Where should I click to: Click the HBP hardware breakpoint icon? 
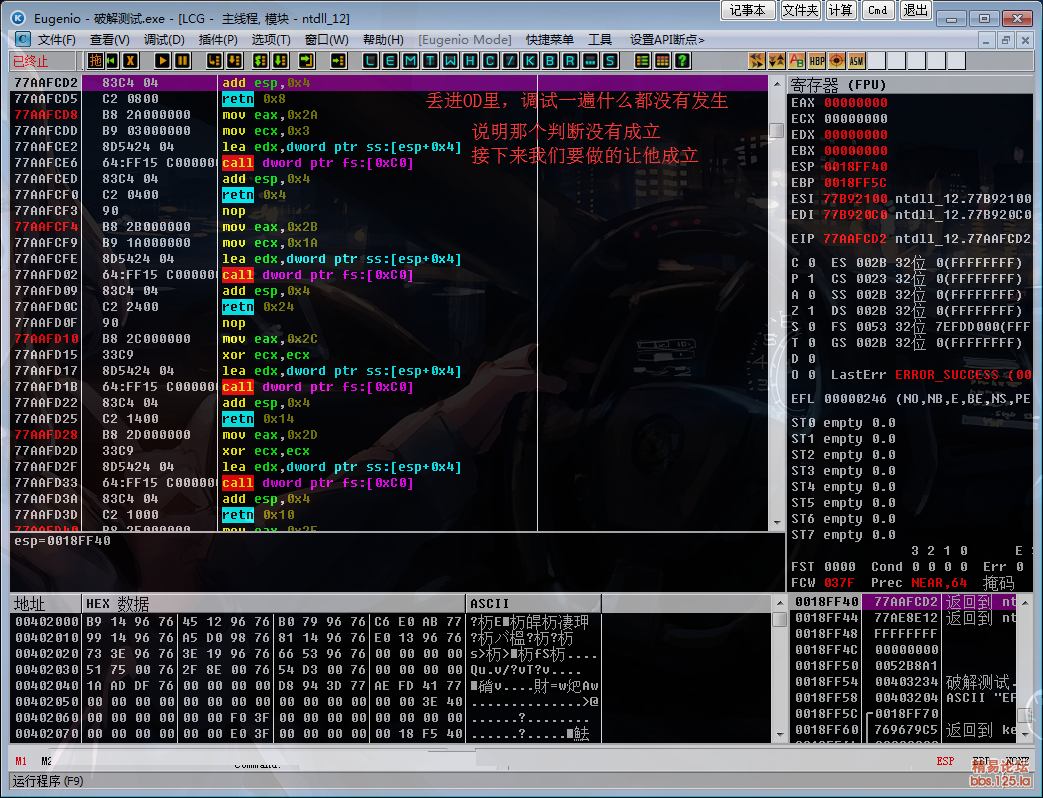[817, 61]
